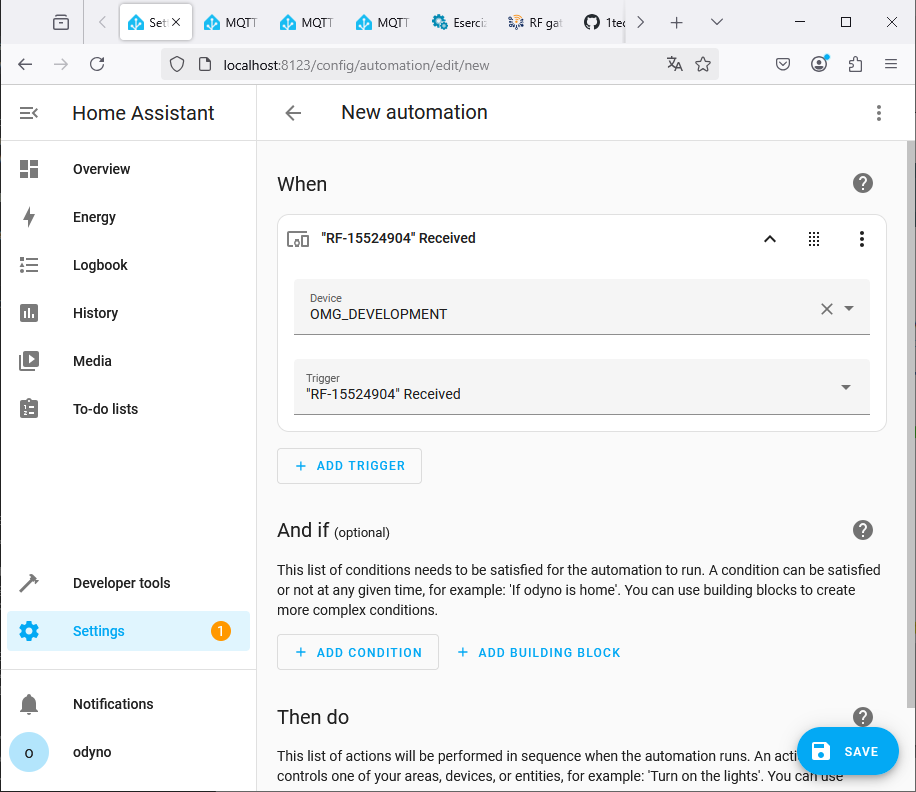
Task: Open Developer tools from sidebar
Action: coord(121,583)
